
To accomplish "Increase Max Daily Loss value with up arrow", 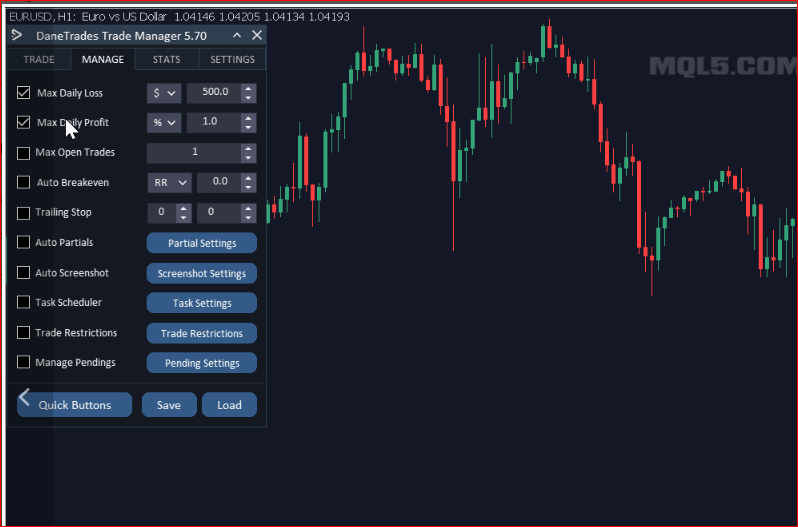I will pyautogui.click(x=248, y=89).
